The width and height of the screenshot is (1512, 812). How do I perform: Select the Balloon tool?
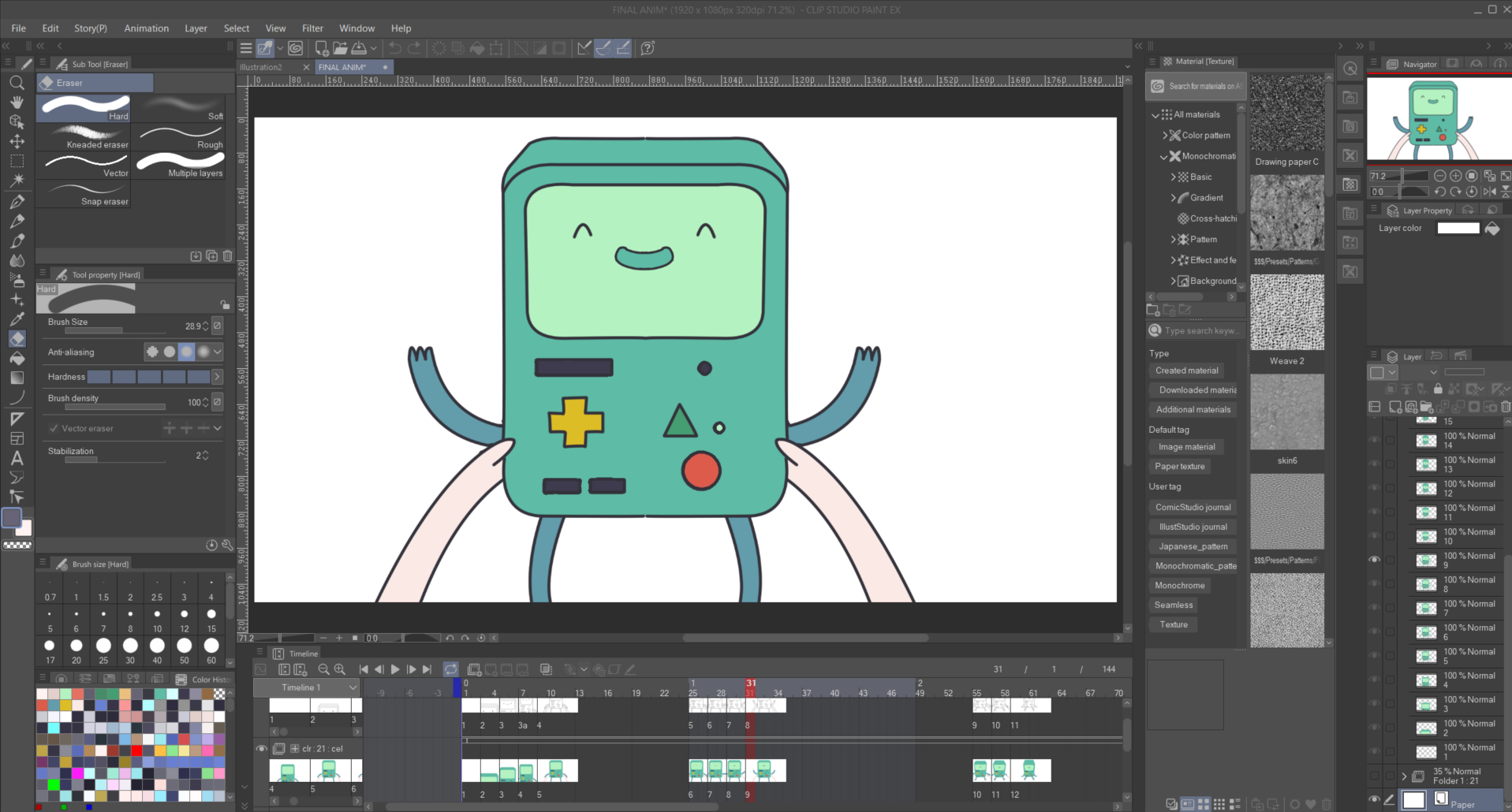point(17,478)
